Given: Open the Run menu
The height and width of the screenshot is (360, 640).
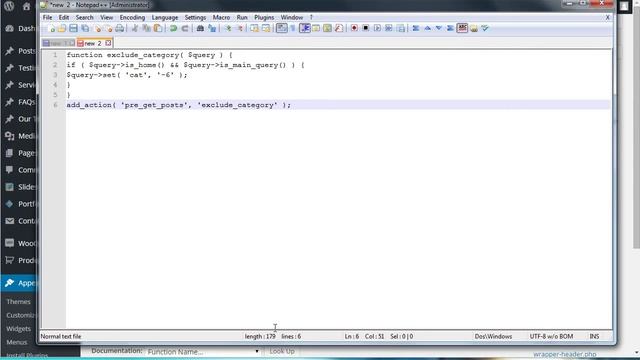Looking at the screenshot, I should [x=242, y=18].
